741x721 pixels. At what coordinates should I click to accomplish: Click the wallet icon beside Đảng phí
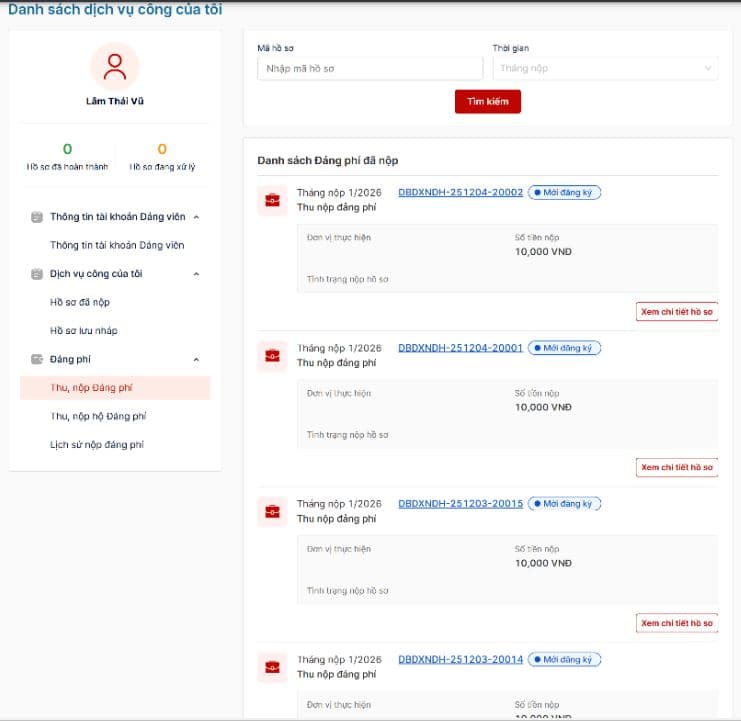(x=37, y=359)
